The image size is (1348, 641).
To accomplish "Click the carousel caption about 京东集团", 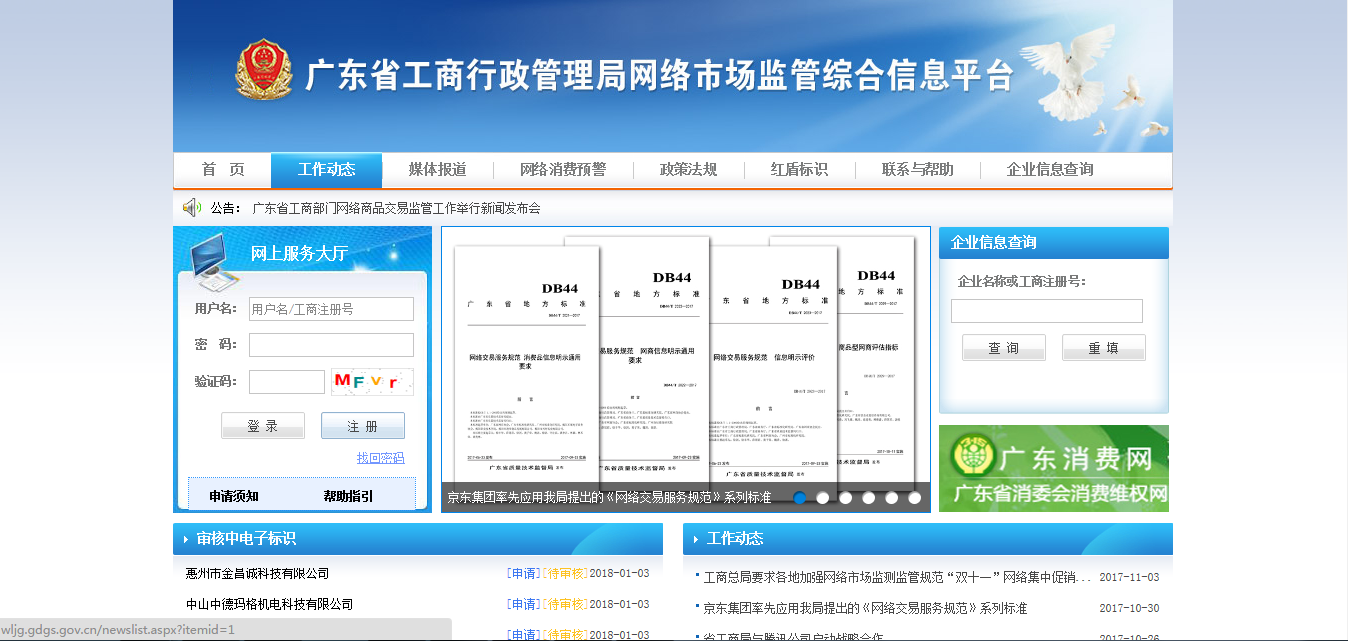I will 609,497.
